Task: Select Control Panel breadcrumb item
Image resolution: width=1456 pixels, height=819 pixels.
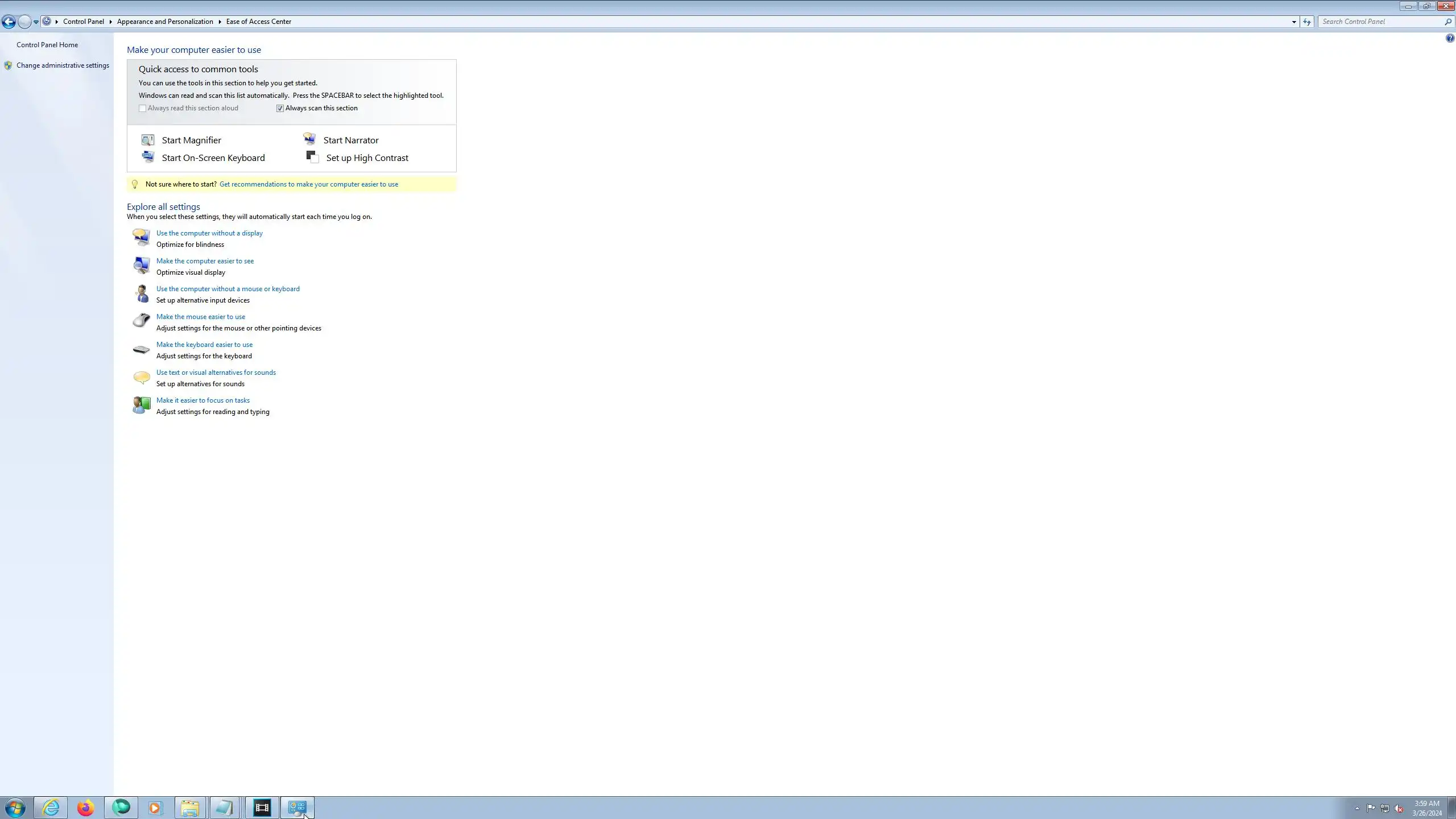Action: pos(83,22)
